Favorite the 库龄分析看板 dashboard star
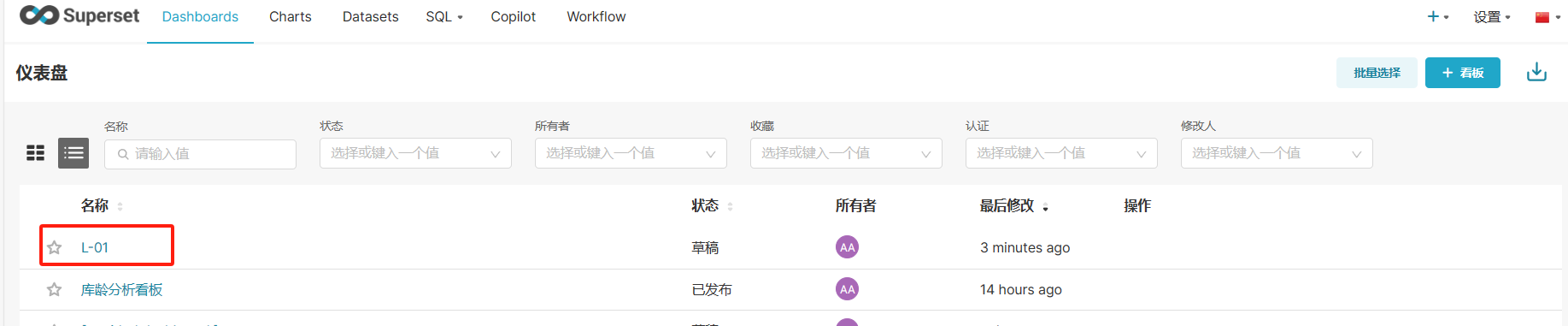Image resolution: width=1568 pixels, height=326 pixels. click(55, 289)
